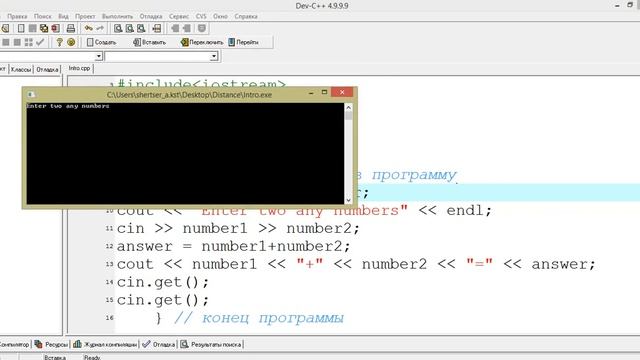This screenshot has width=640, height=360.
Task: Open the Проект menu
Action: 85,16
